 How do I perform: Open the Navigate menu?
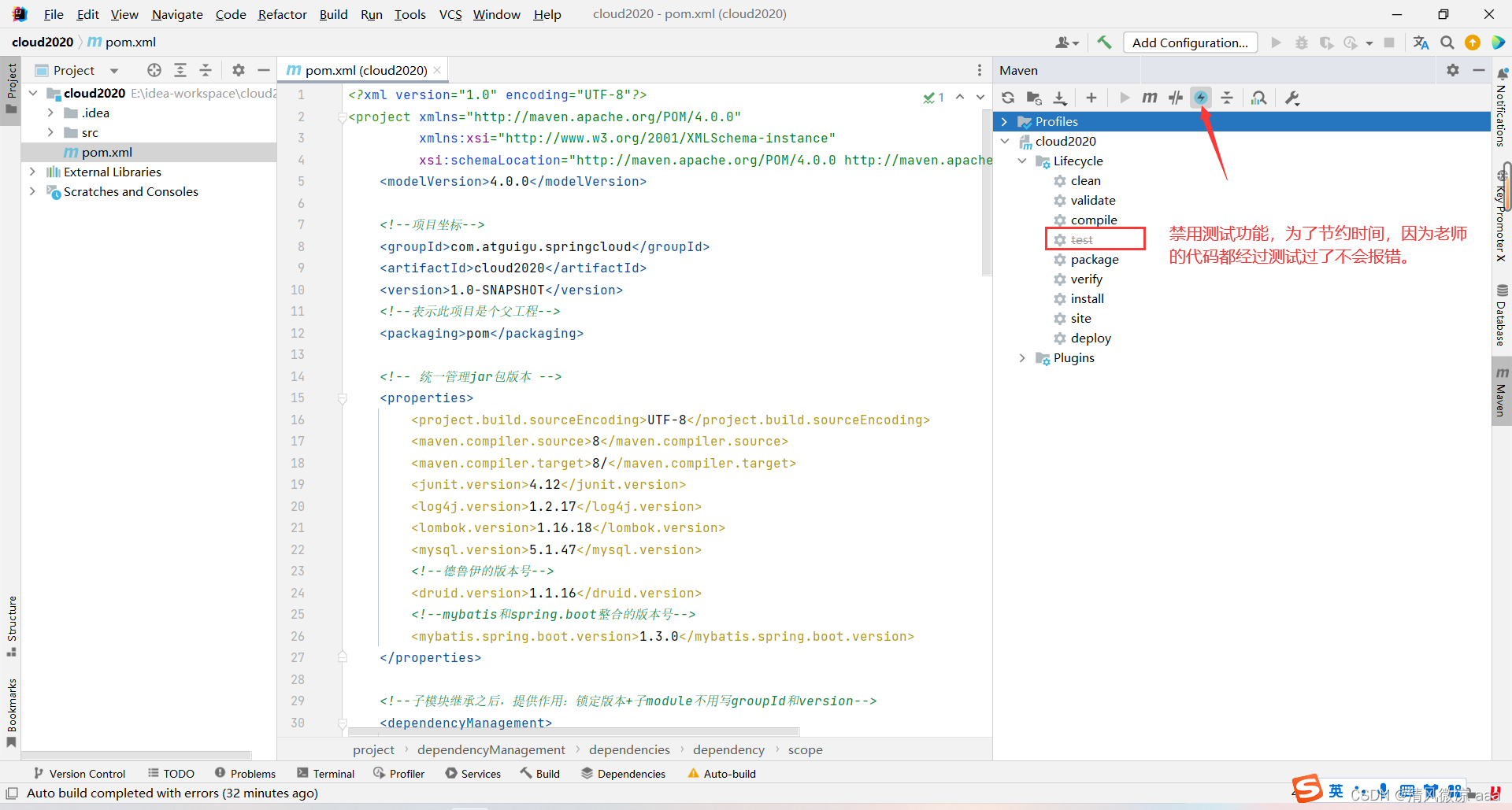177,14
